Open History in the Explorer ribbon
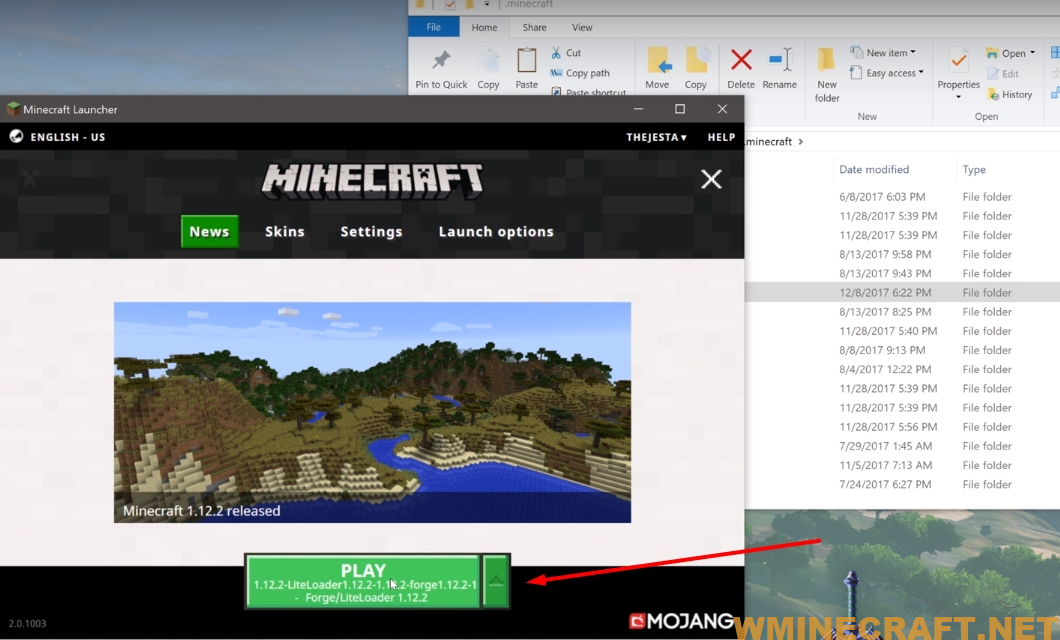The height and width of the screenshot is (640, 1060). click(1009, 95)
